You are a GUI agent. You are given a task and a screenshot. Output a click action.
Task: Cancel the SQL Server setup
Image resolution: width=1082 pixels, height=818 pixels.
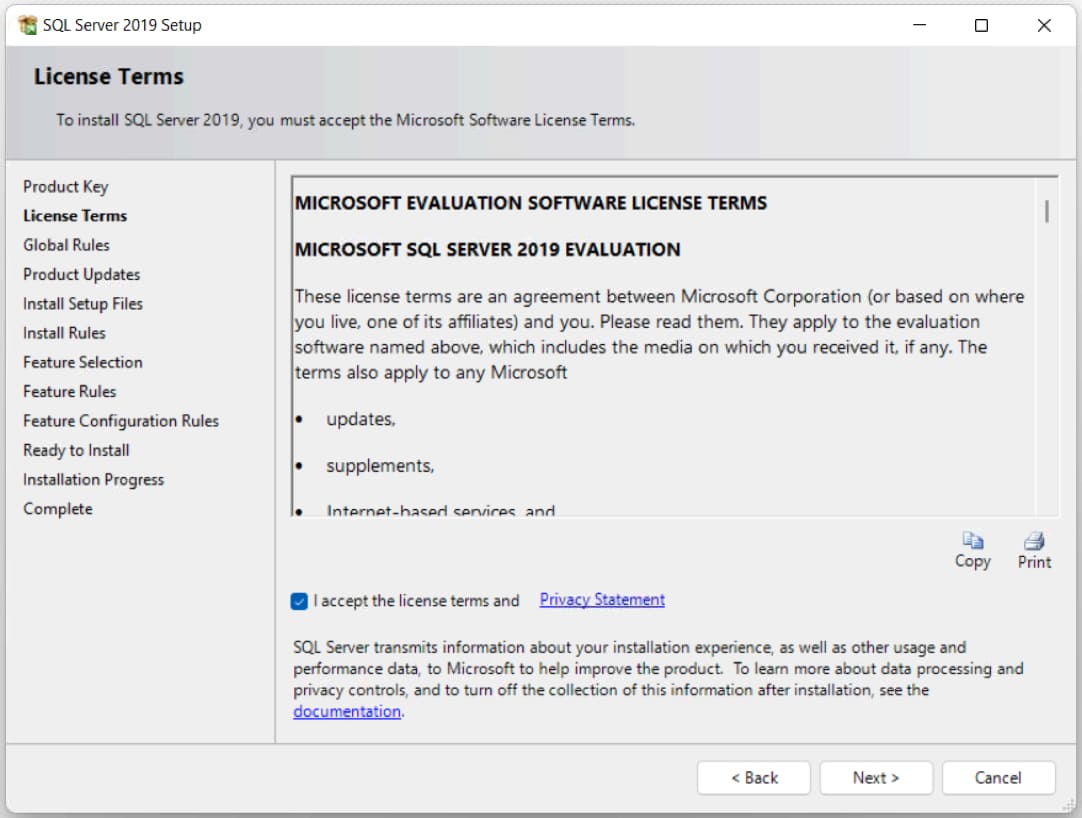[998, 778]
